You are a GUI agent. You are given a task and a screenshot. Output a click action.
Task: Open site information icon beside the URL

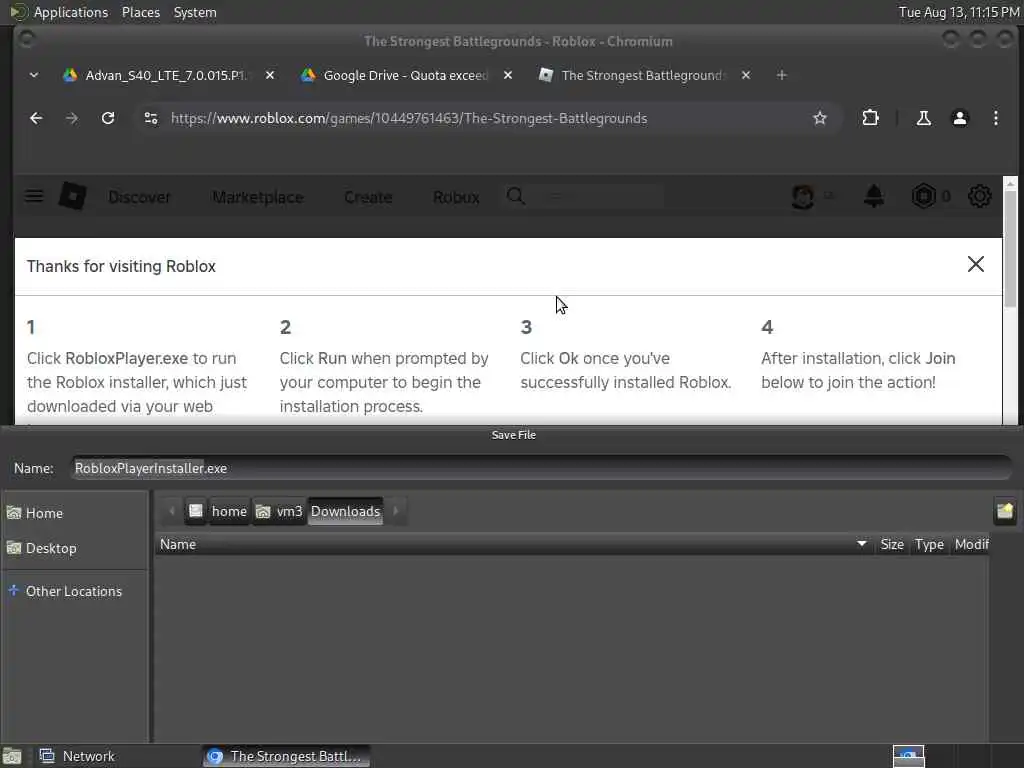coord(151,118)
